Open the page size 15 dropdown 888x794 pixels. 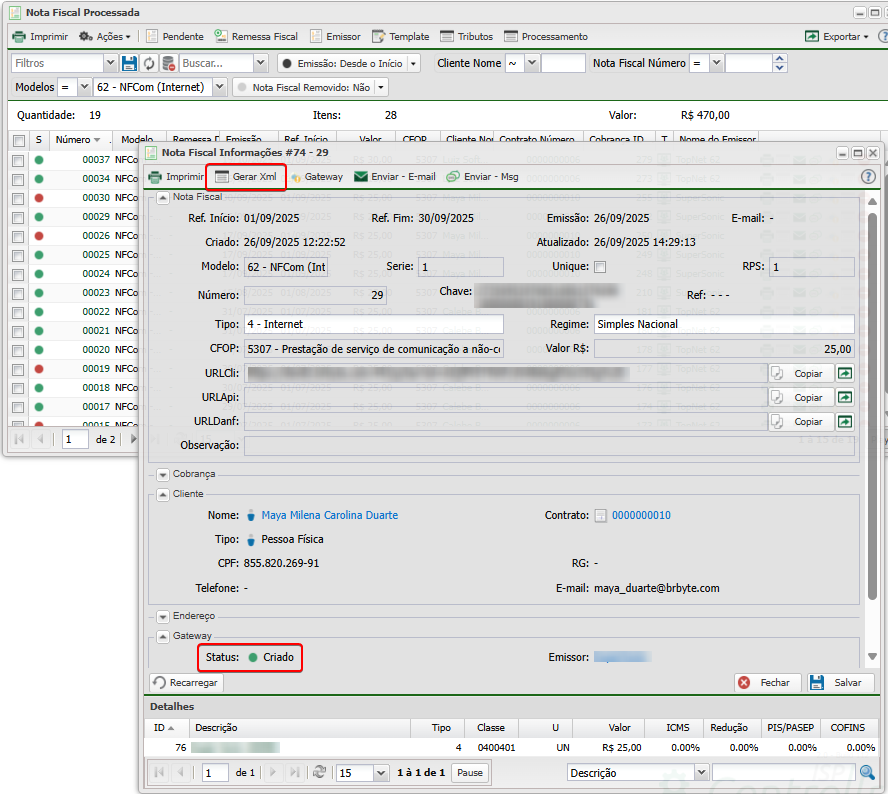380,773
